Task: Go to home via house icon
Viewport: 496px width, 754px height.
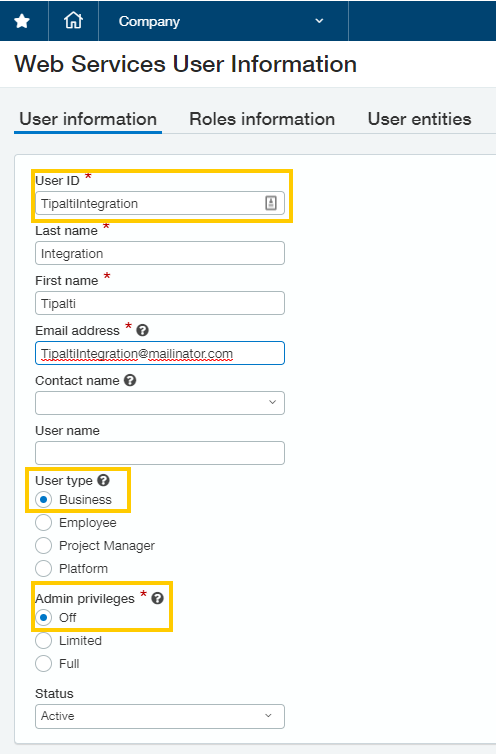Action: pos(73,21)
